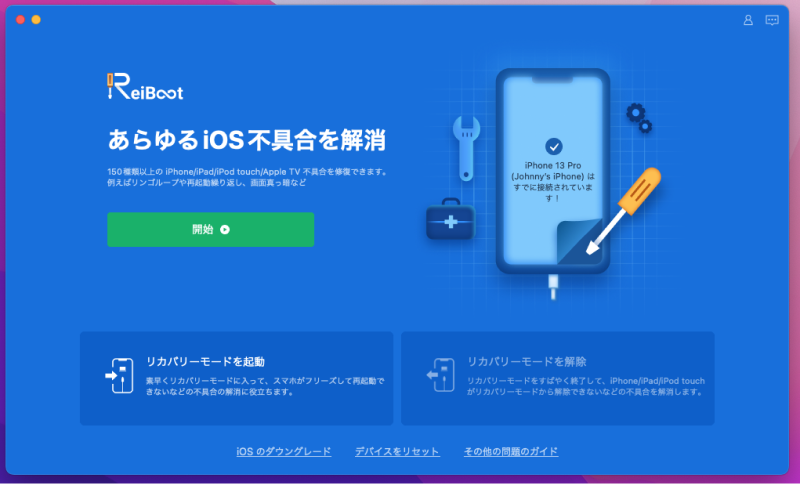The width and height of the screenshot is (800, 484).
Task: Click the exit recovery mode phone icon
Action: [441, 375]
